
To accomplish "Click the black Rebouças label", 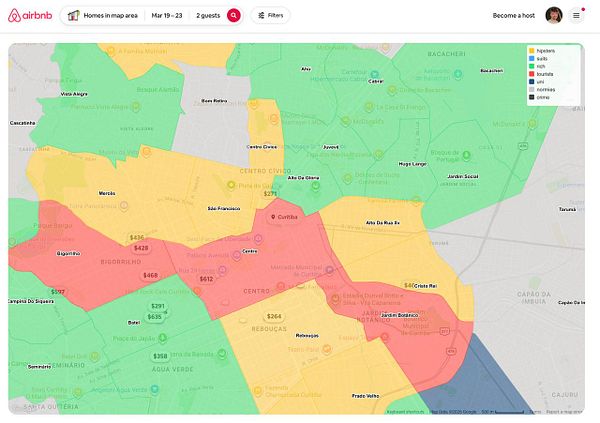I will point(307,336).
